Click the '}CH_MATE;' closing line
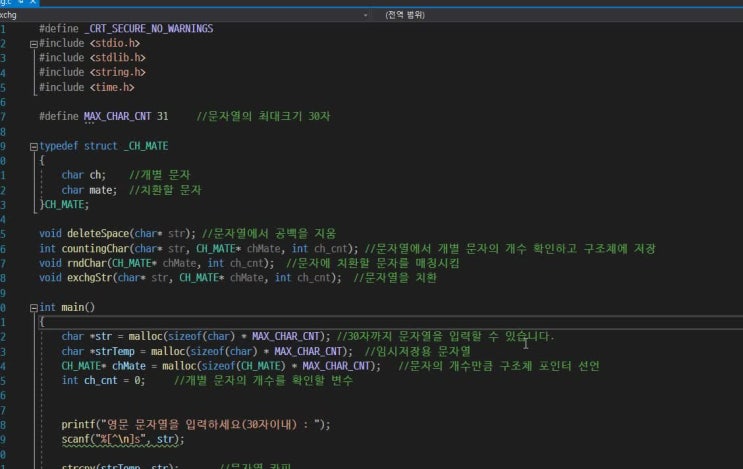Screen dimensions: 743x469 [64, 205]
